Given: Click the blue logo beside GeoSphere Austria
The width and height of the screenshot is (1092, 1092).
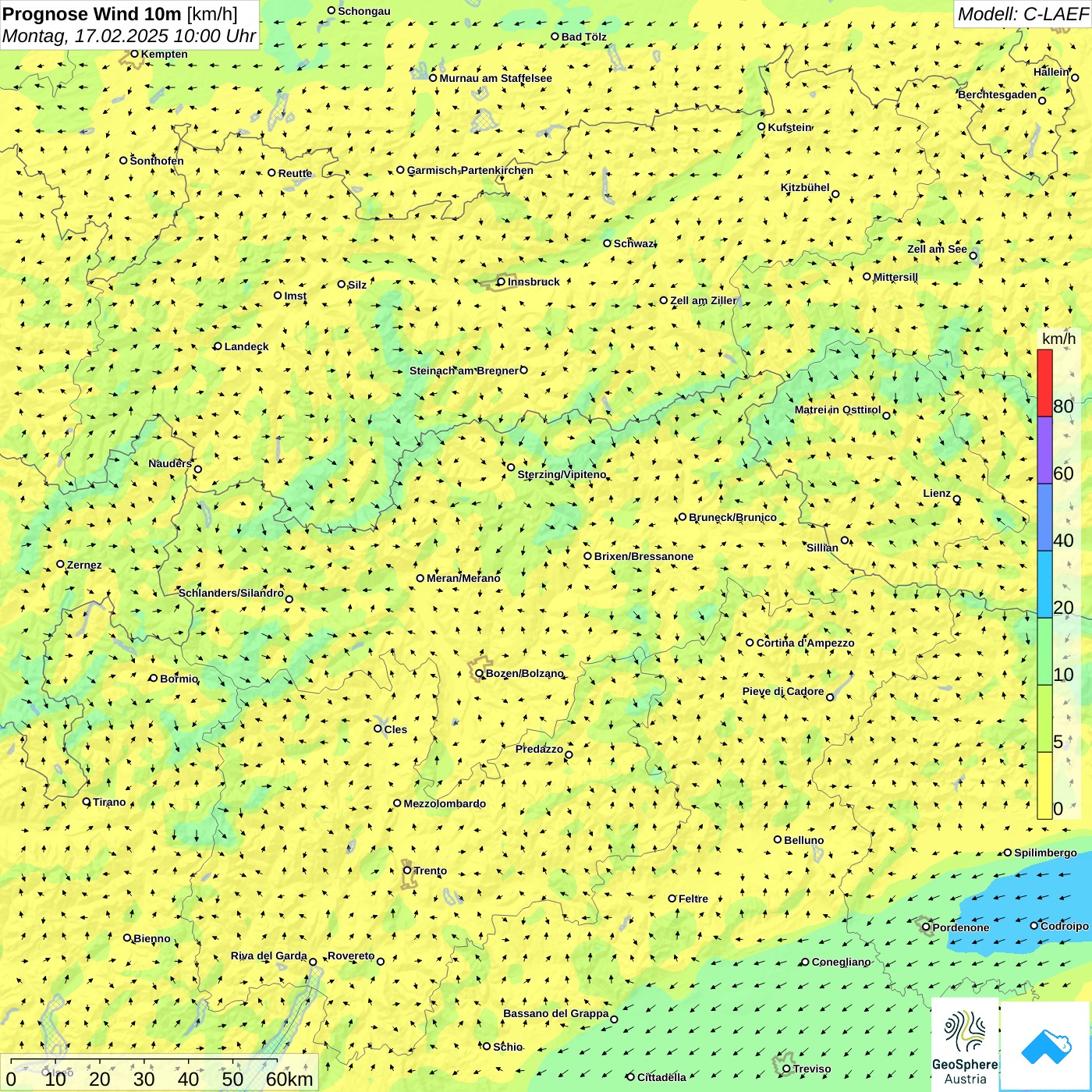Looking at the screenshot, I should pos(1046,1046).
